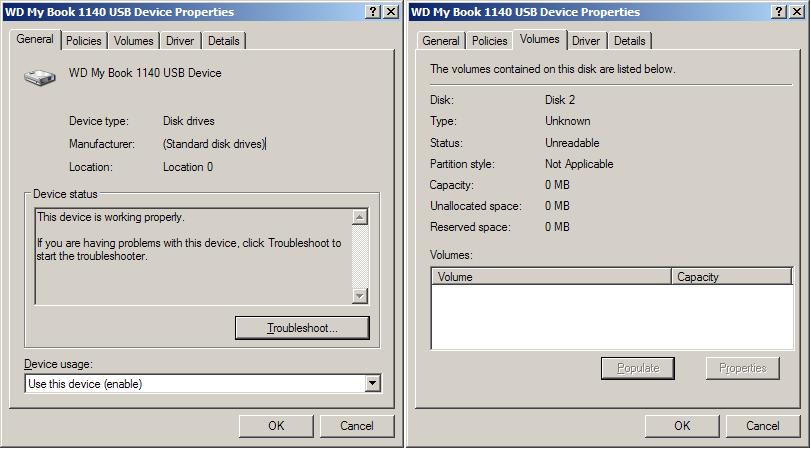The height and width of the screenshot is (449, 811).
Task: Click the '(Standard disk drives)' manufacturer text
Action: coord(214,144)
